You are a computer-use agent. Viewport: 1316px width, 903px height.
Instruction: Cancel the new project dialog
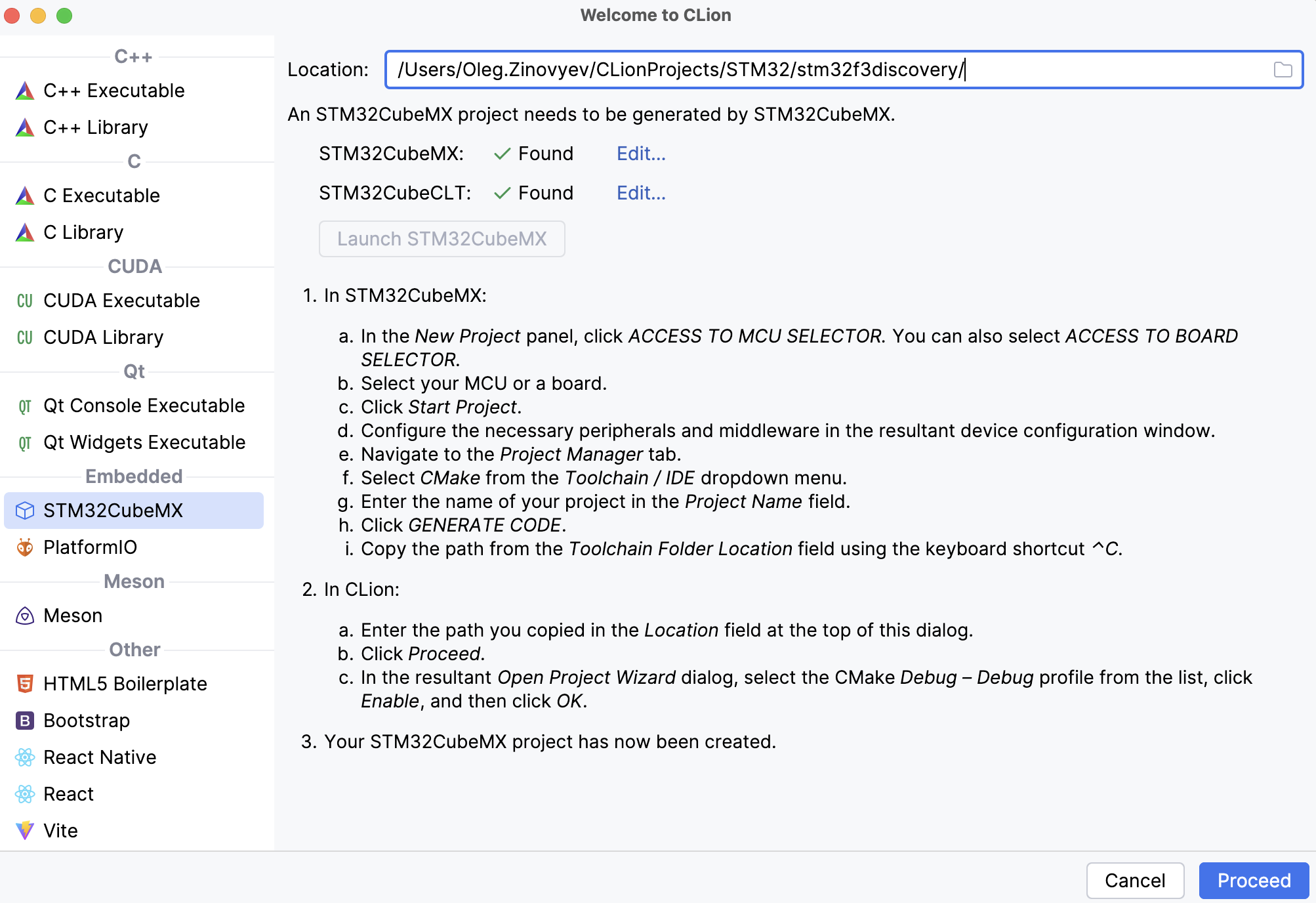click(x=1135, y=880)
